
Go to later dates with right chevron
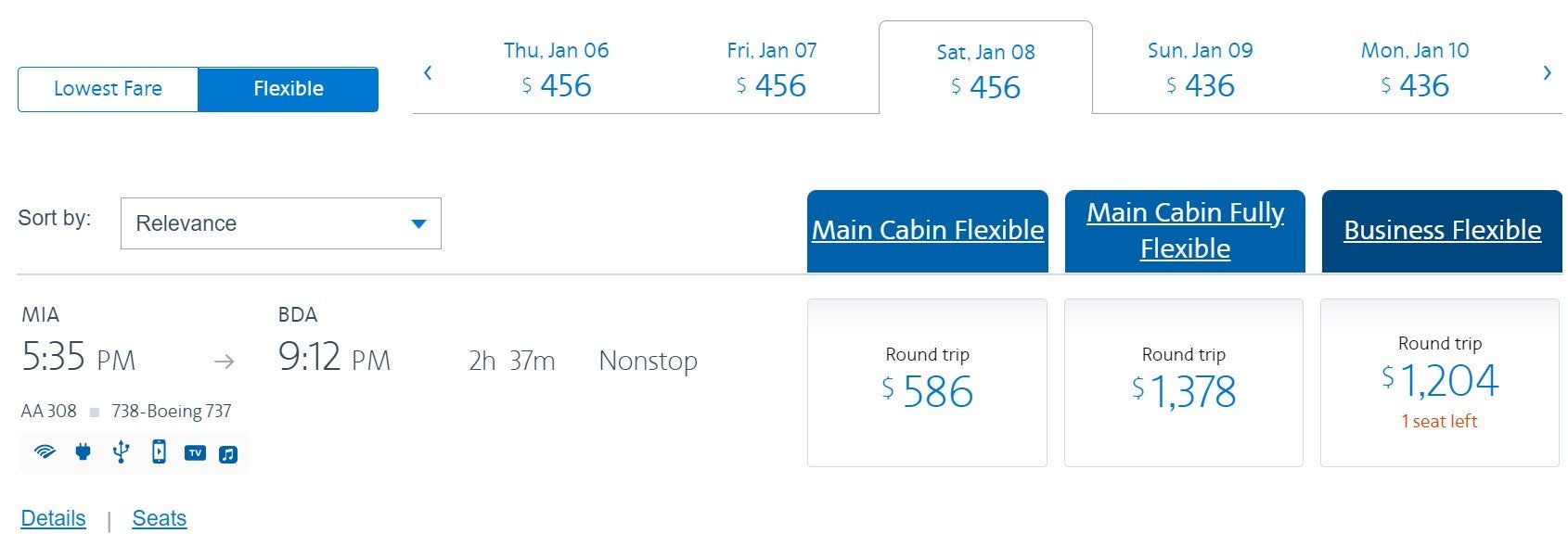click(x=1547, y=73)
